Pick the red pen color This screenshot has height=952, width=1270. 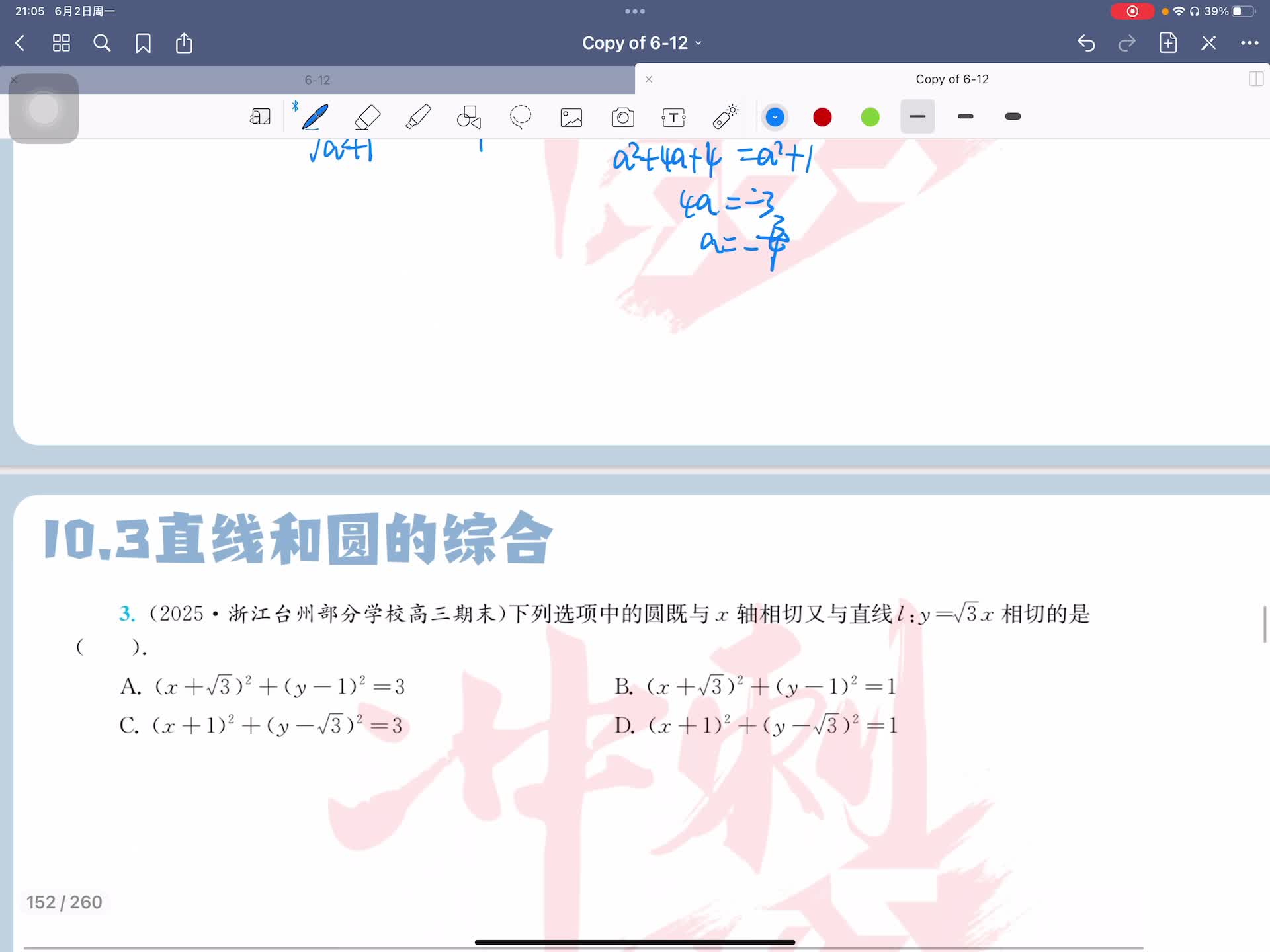pos(822,117)
